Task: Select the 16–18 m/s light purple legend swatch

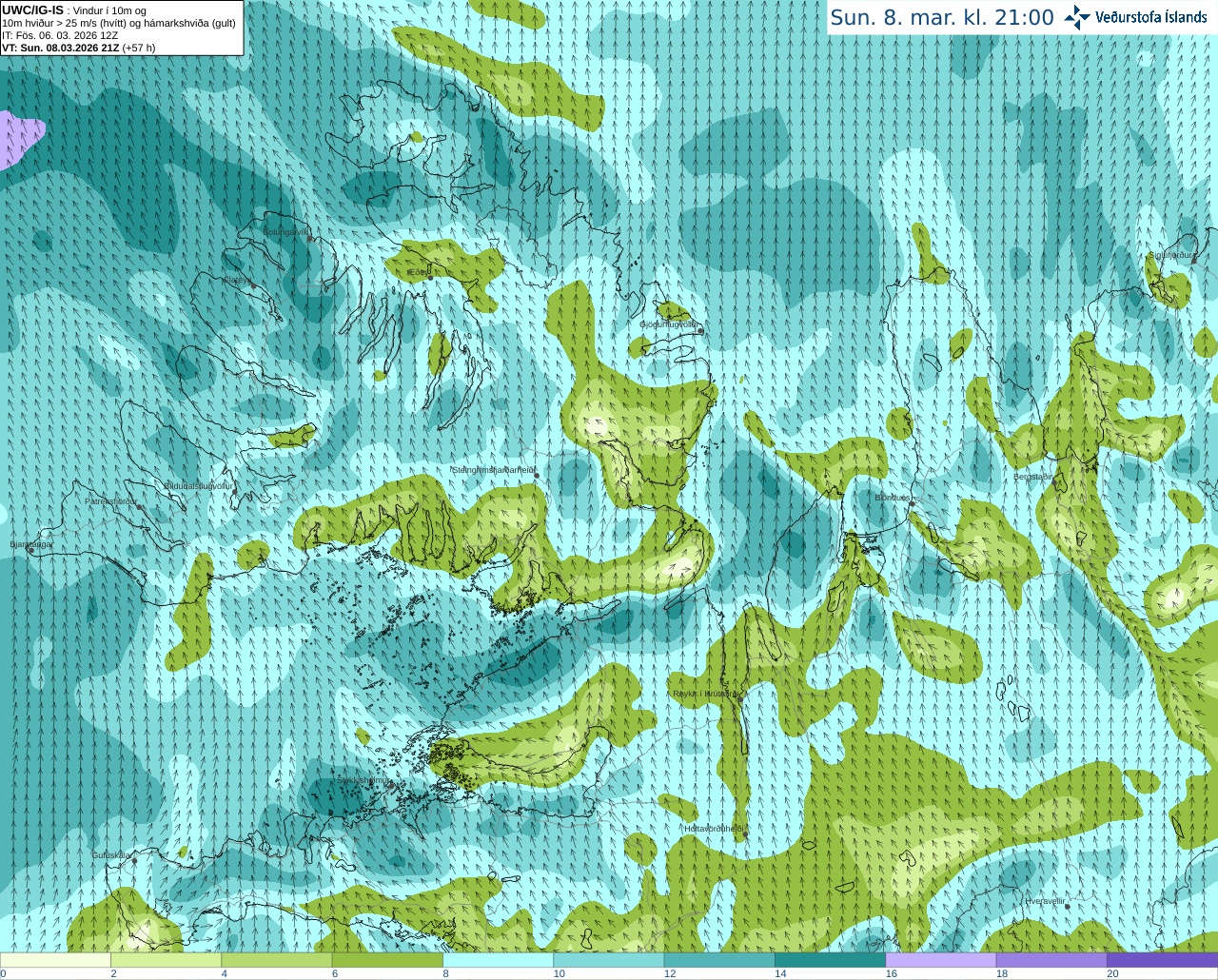Action: tap(940, 960)
